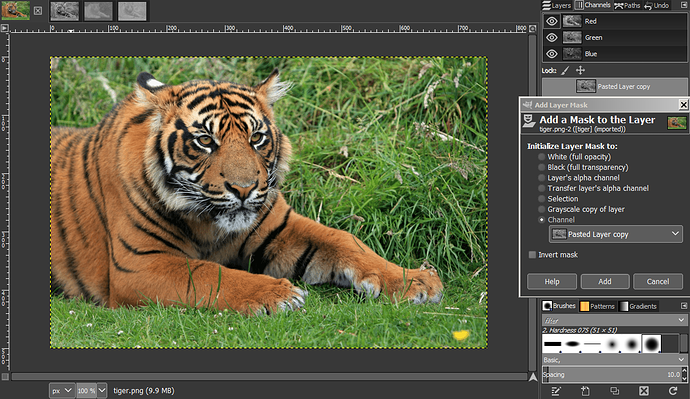Create a new brush with paper icon

[x=585, y=391]
